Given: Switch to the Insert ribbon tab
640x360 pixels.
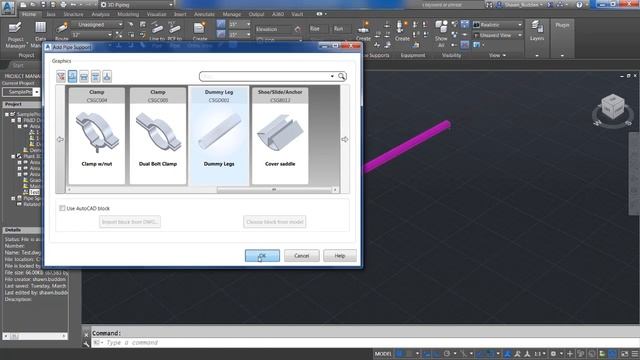Looking at the screenshot, I should click(x=180, y=14).
